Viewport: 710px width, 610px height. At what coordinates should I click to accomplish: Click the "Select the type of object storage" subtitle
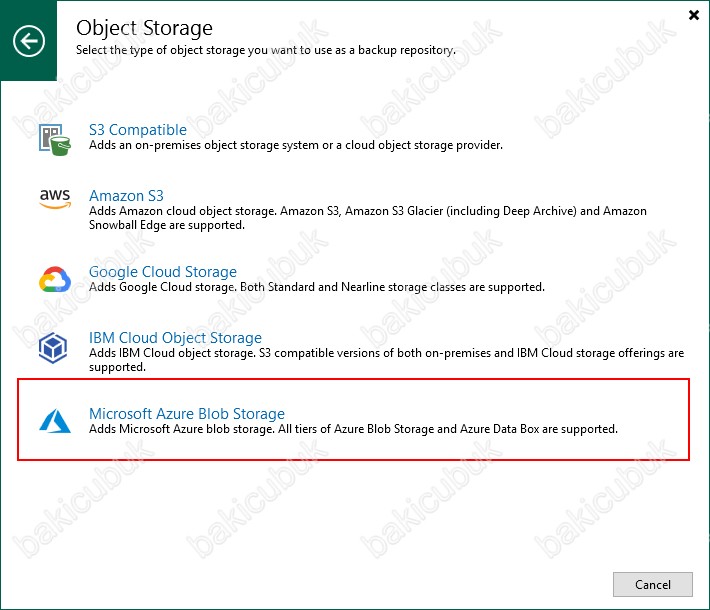click(x=266, y=50)
